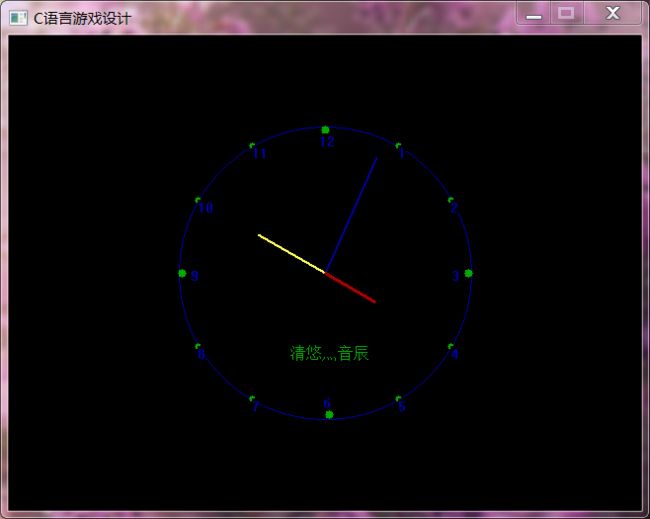Click the green dot at 12 o'clock
Image resolution: width=650 pixels, height=519 pixels.
coord(325,130)
